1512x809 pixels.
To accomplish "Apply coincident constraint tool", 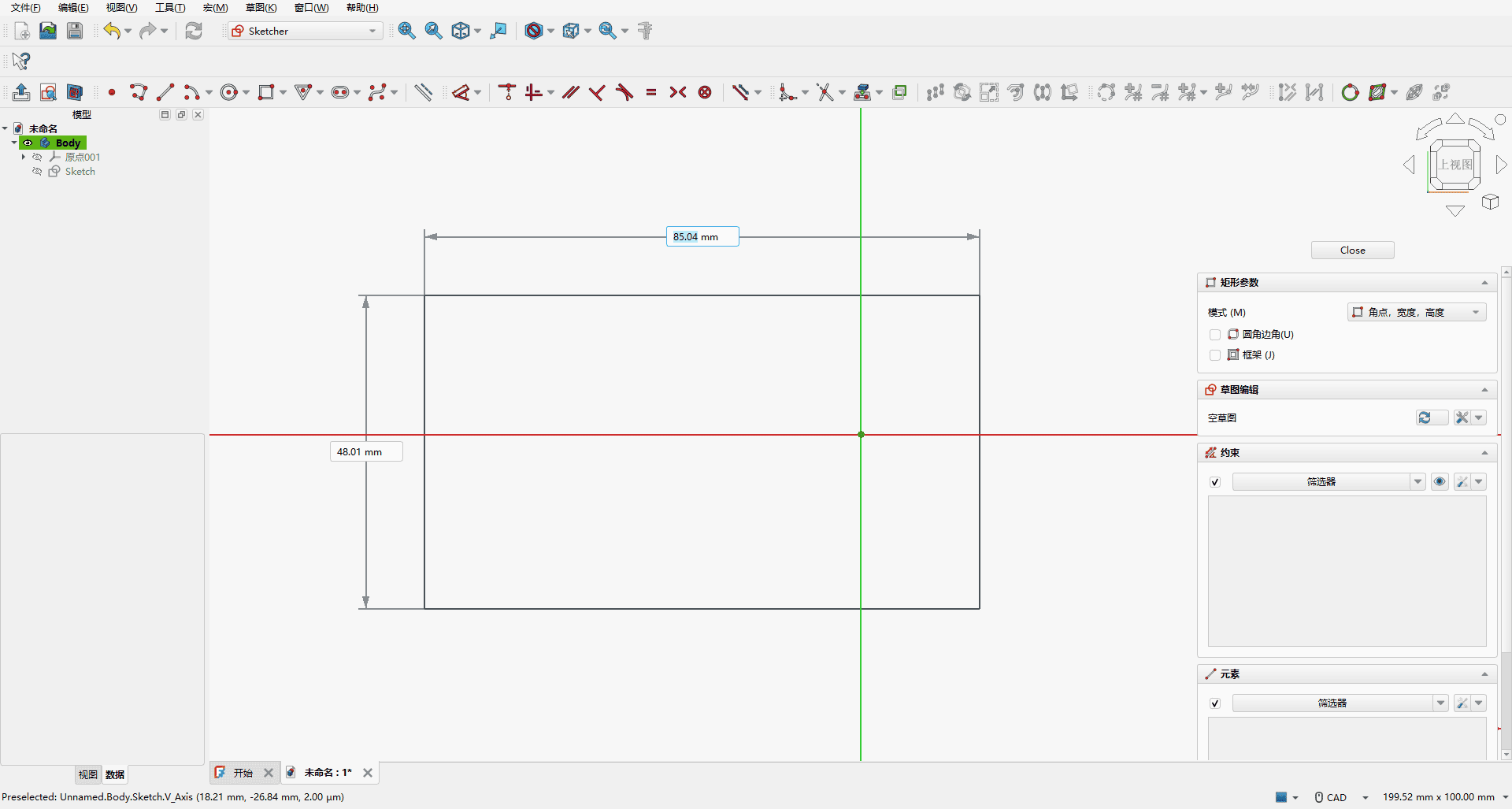I will tap(507, 92).
